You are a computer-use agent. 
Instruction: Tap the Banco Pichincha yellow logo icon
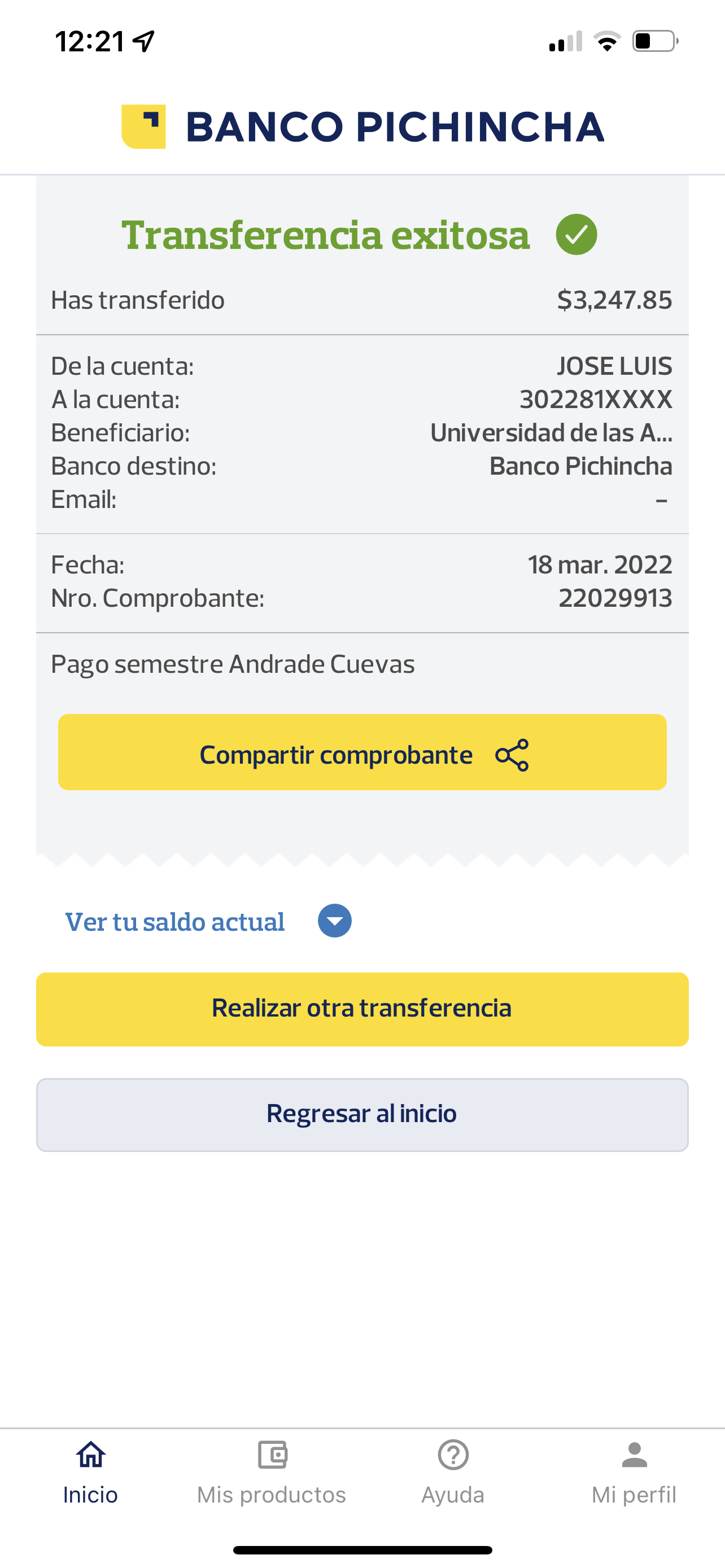(143, 126)
